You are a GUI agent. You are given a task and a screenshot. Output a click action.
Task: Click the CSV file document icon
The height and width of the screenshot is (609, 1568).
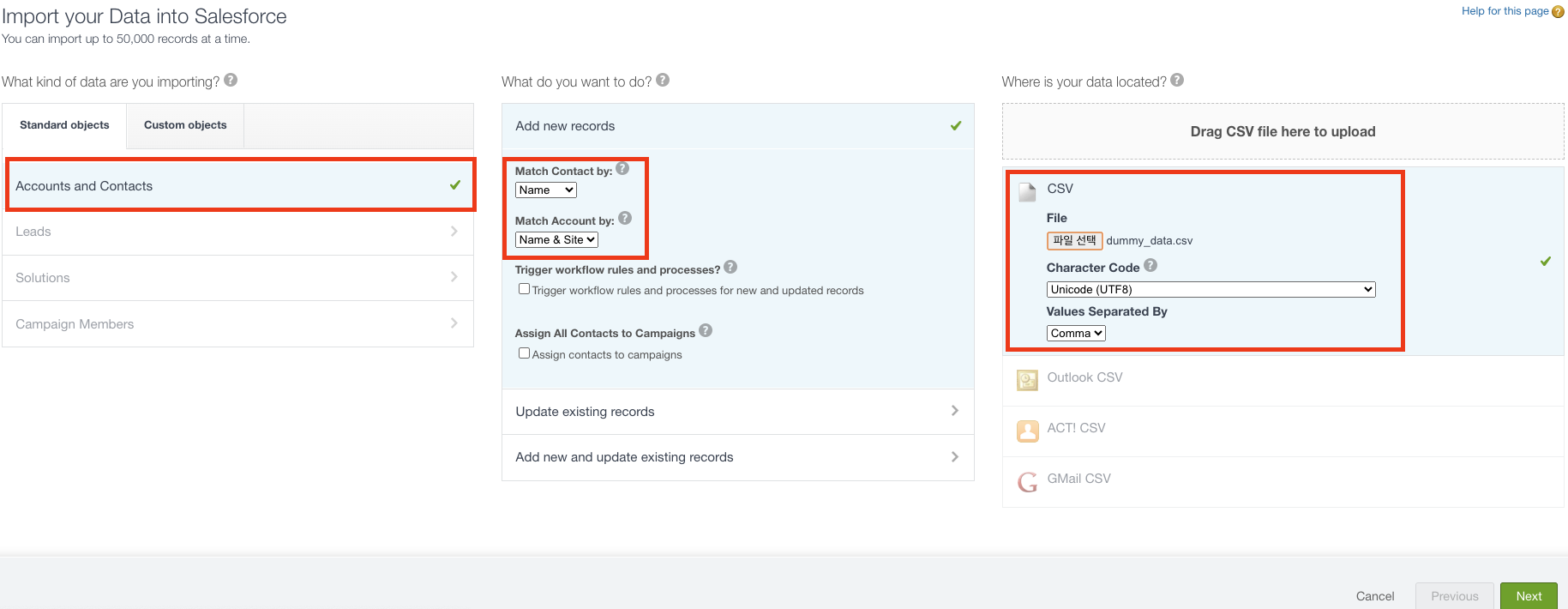(1027, 191)
